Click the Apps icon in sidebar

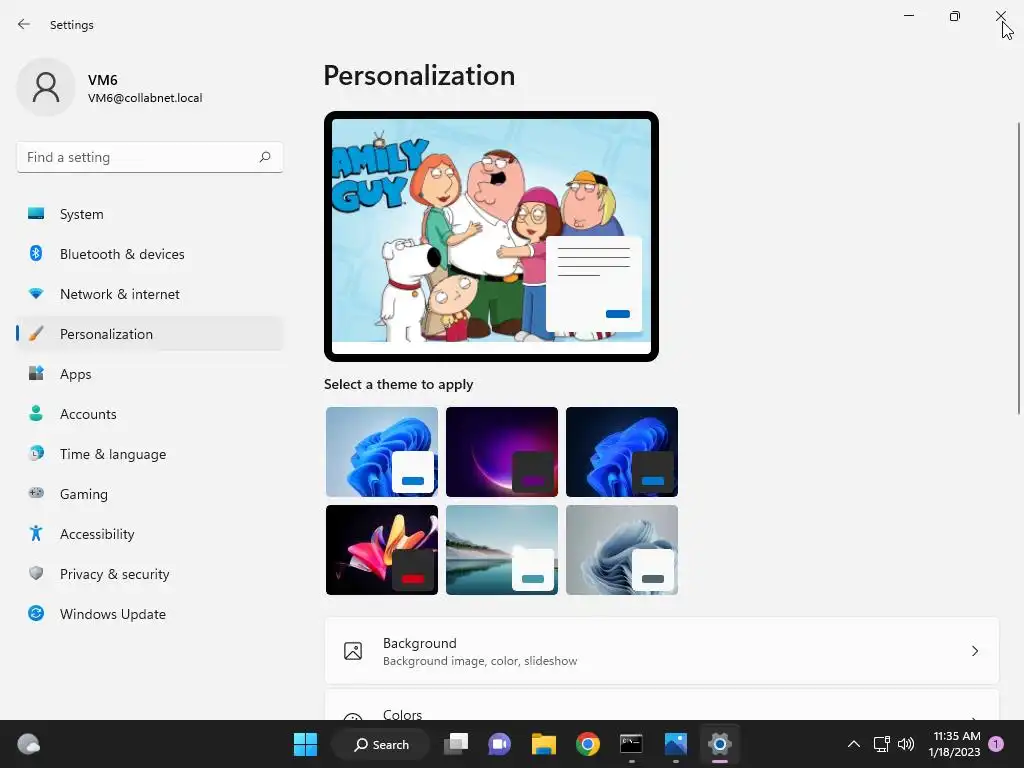(36, 374)
